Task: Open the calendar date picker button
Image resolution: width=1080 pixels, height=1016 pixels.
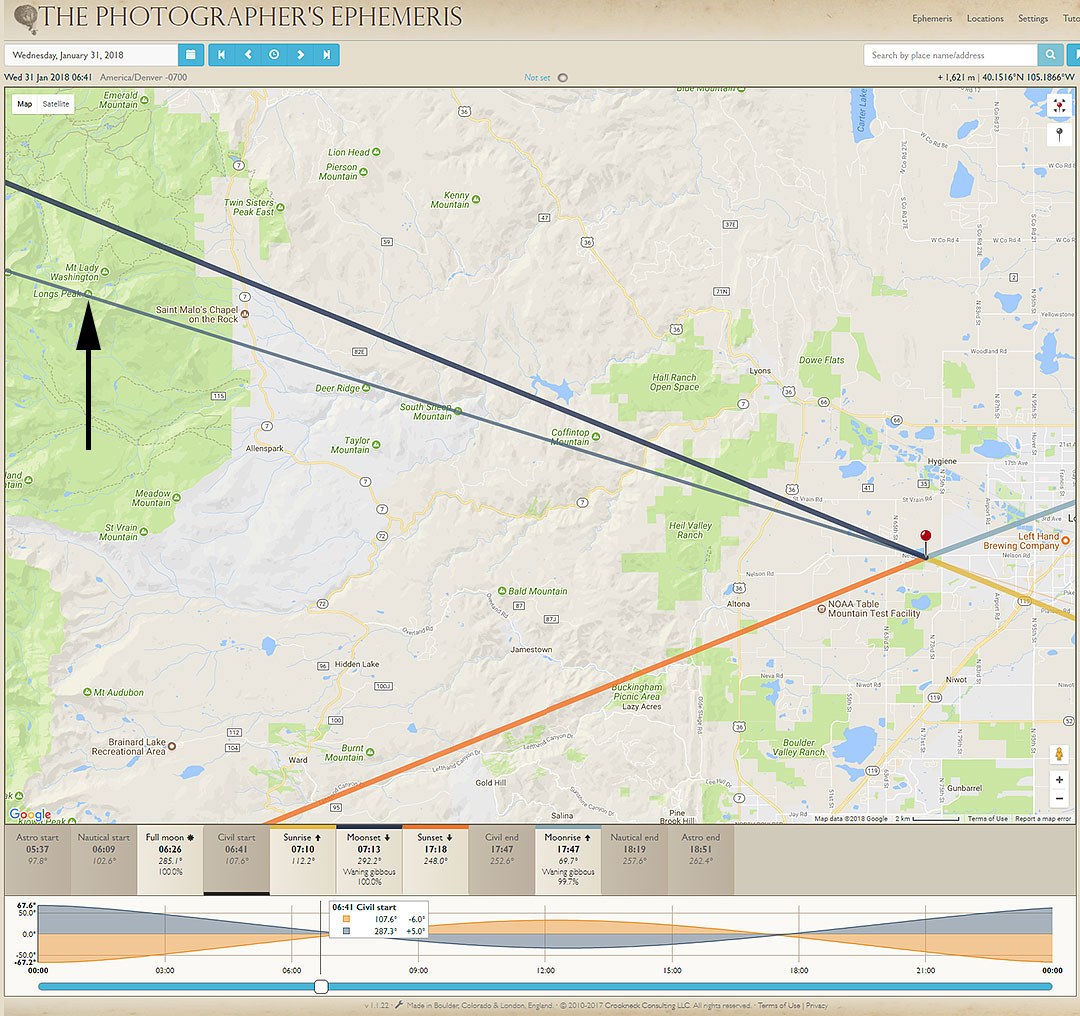Action: (x=191, y=55)
